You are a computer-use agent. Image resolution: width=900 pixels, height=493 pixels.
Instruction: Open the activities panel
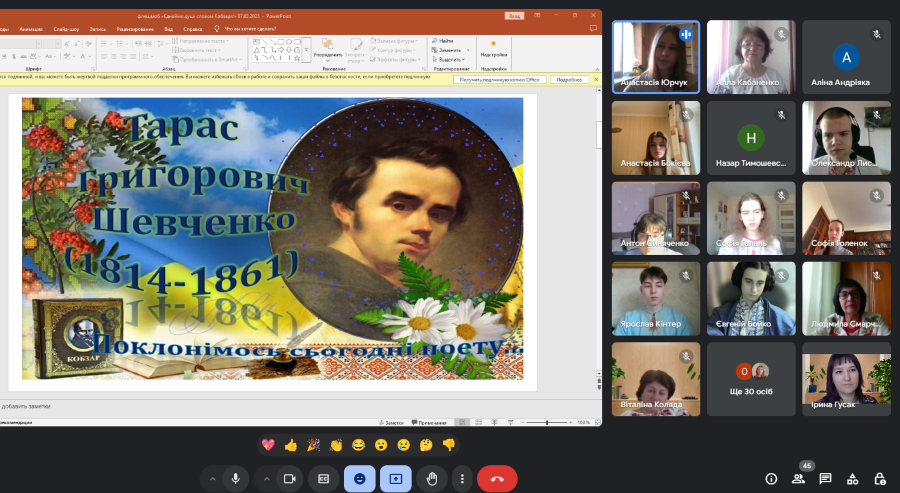point(852,479)
